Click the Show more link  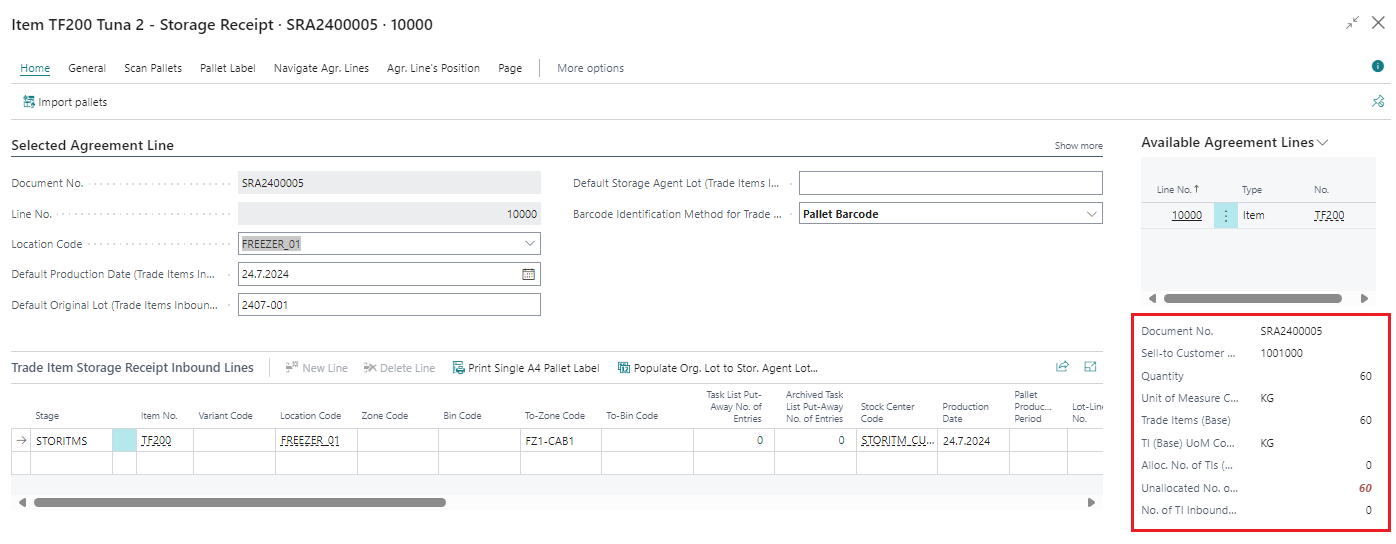tap(1078, 146)
